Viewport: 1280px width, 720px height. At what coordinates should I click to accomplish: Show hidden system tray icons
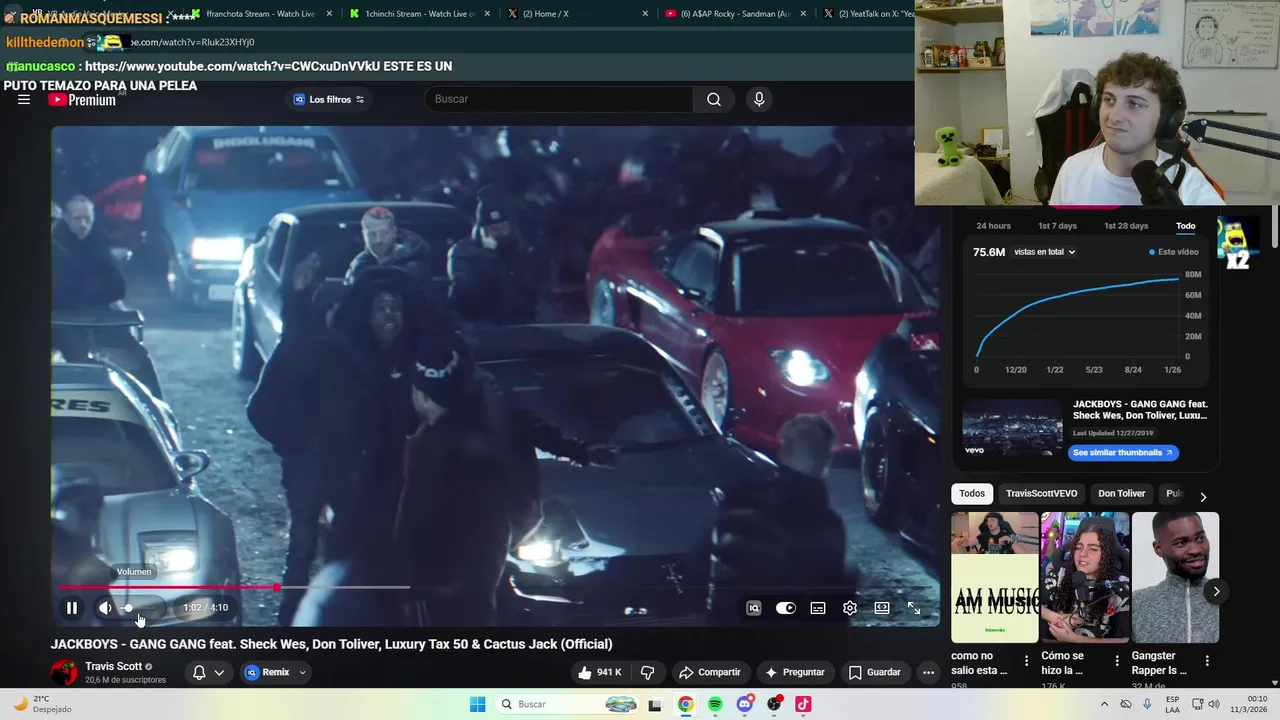click(1104, 704)
